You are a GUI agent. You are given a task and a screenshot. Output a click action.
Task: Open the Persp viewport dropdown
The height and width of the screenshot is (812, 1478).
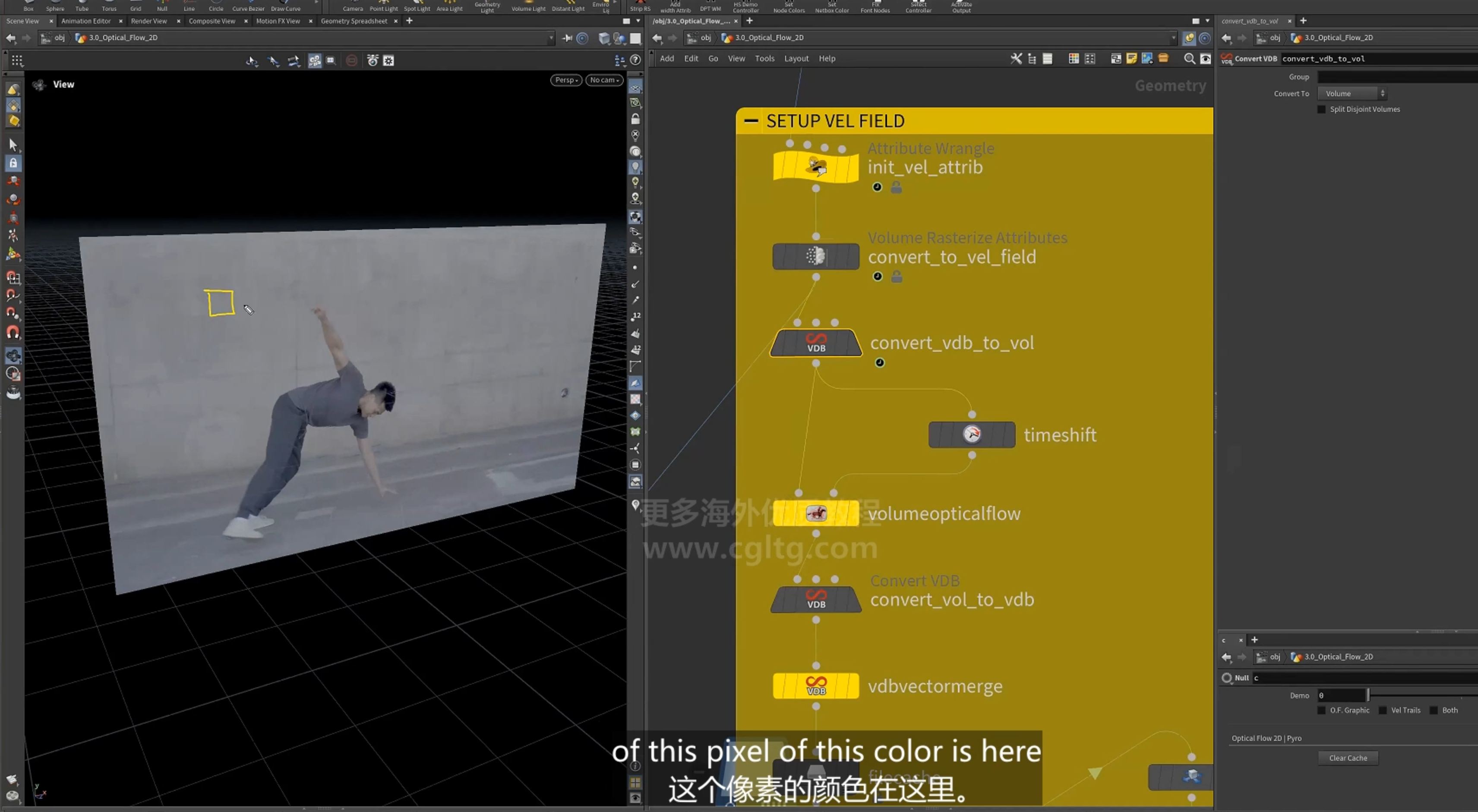click(x=566, y=80)
